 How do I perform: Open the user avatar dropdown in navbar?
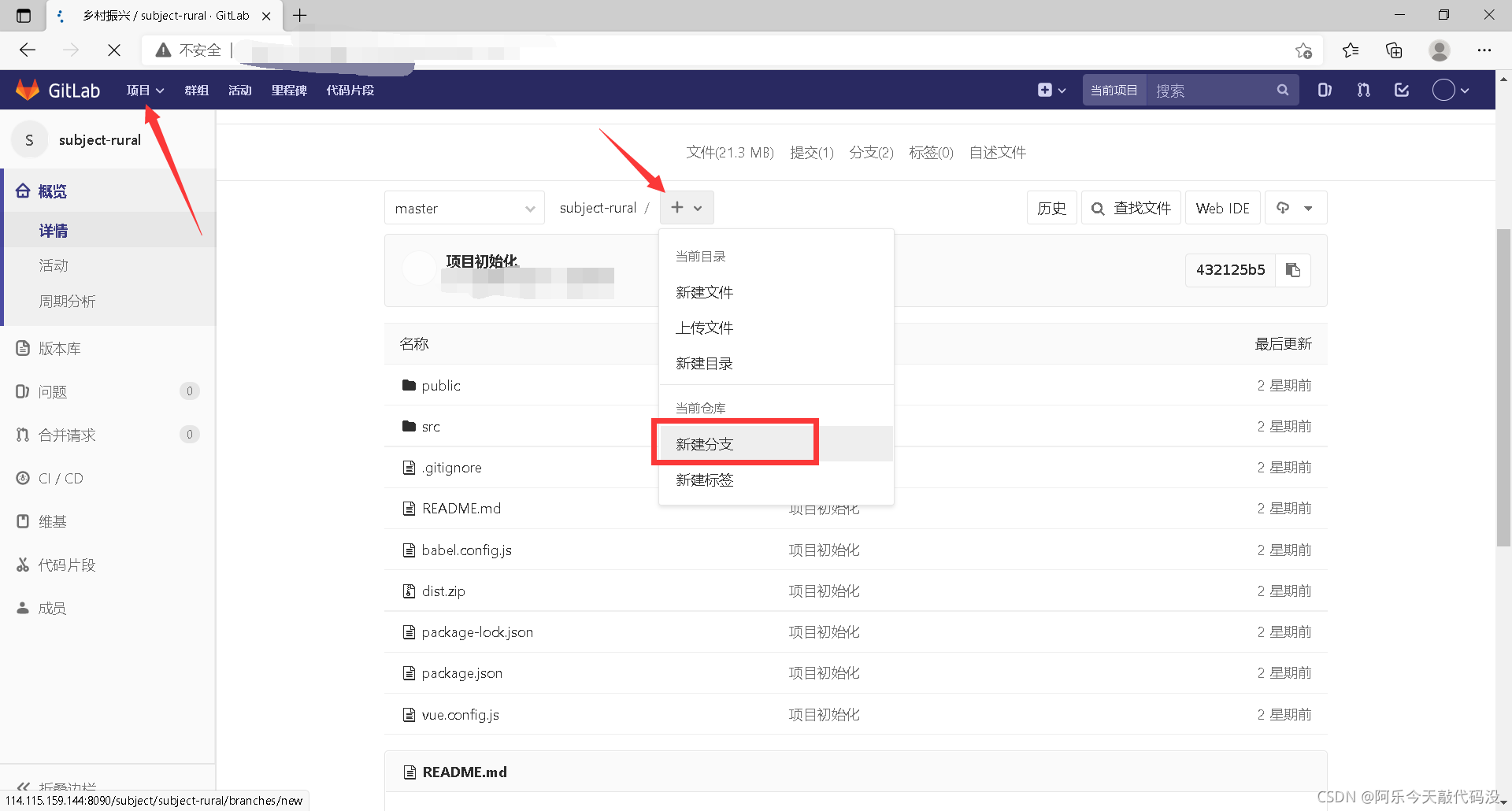(x=1451, y=90)
